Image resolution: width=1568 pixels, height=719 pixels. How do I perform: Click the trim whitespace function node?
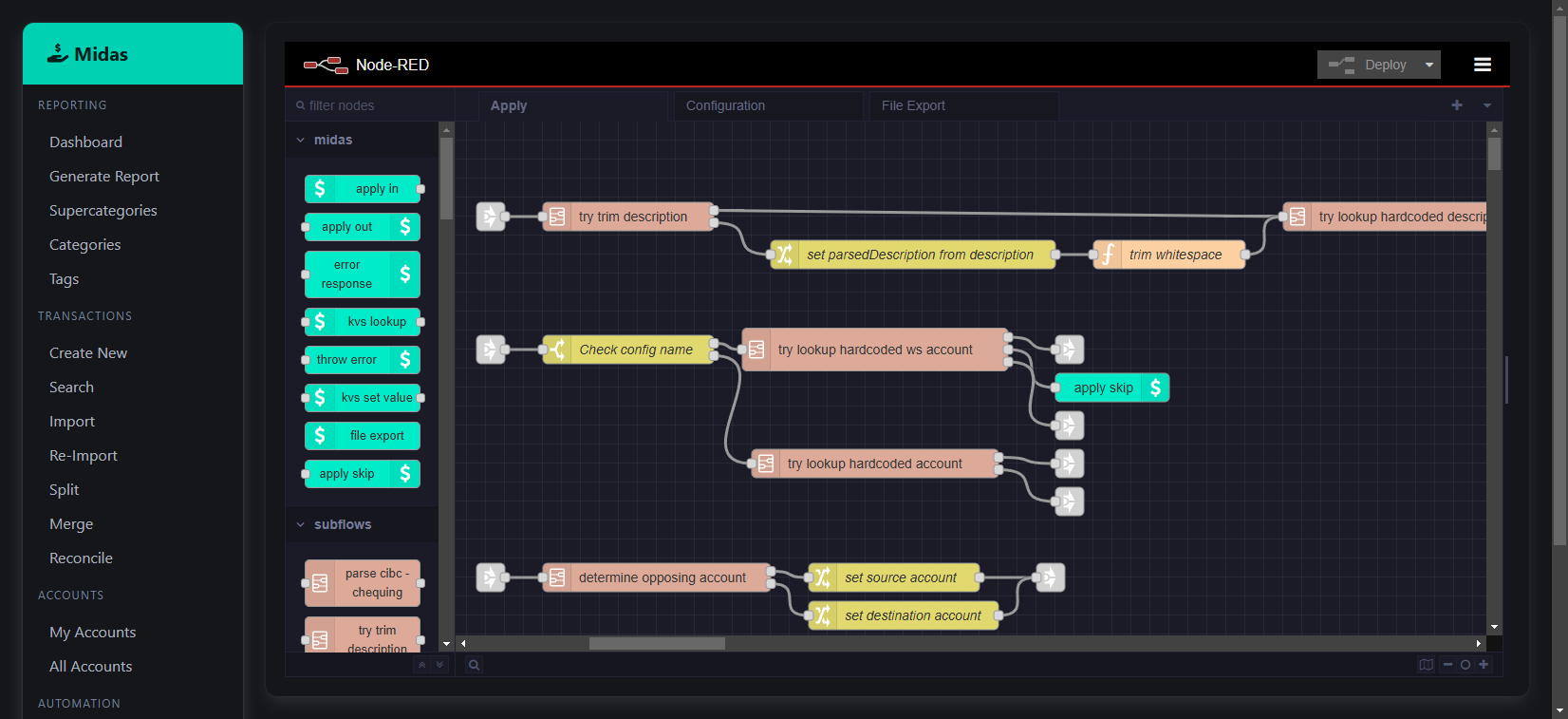[x=1169, y=255]
